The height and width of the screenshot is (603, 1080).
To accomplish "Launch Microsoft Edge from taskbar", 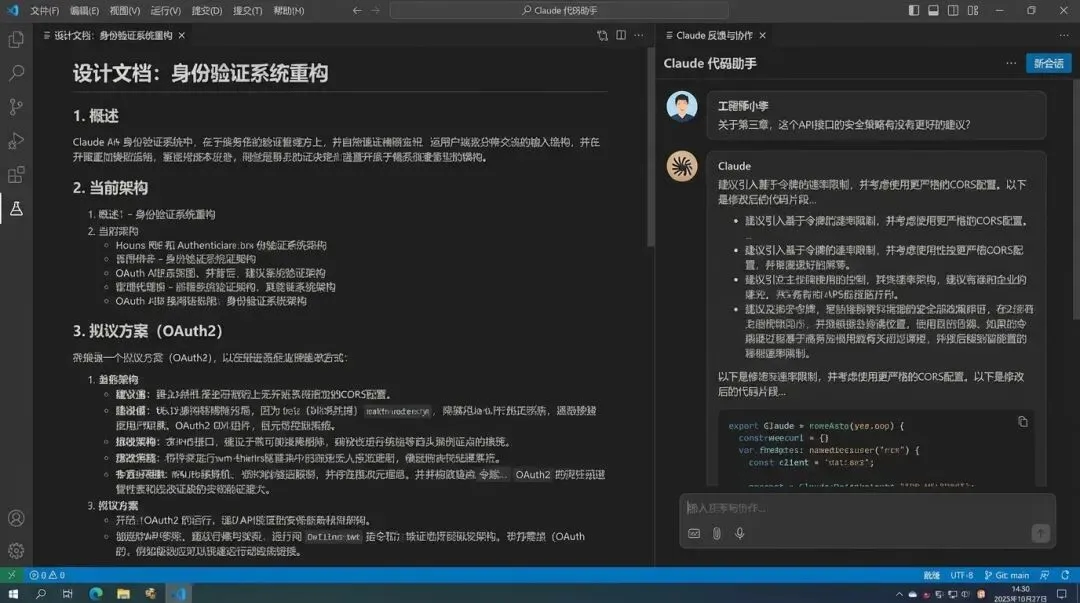I will pos(96,593).
